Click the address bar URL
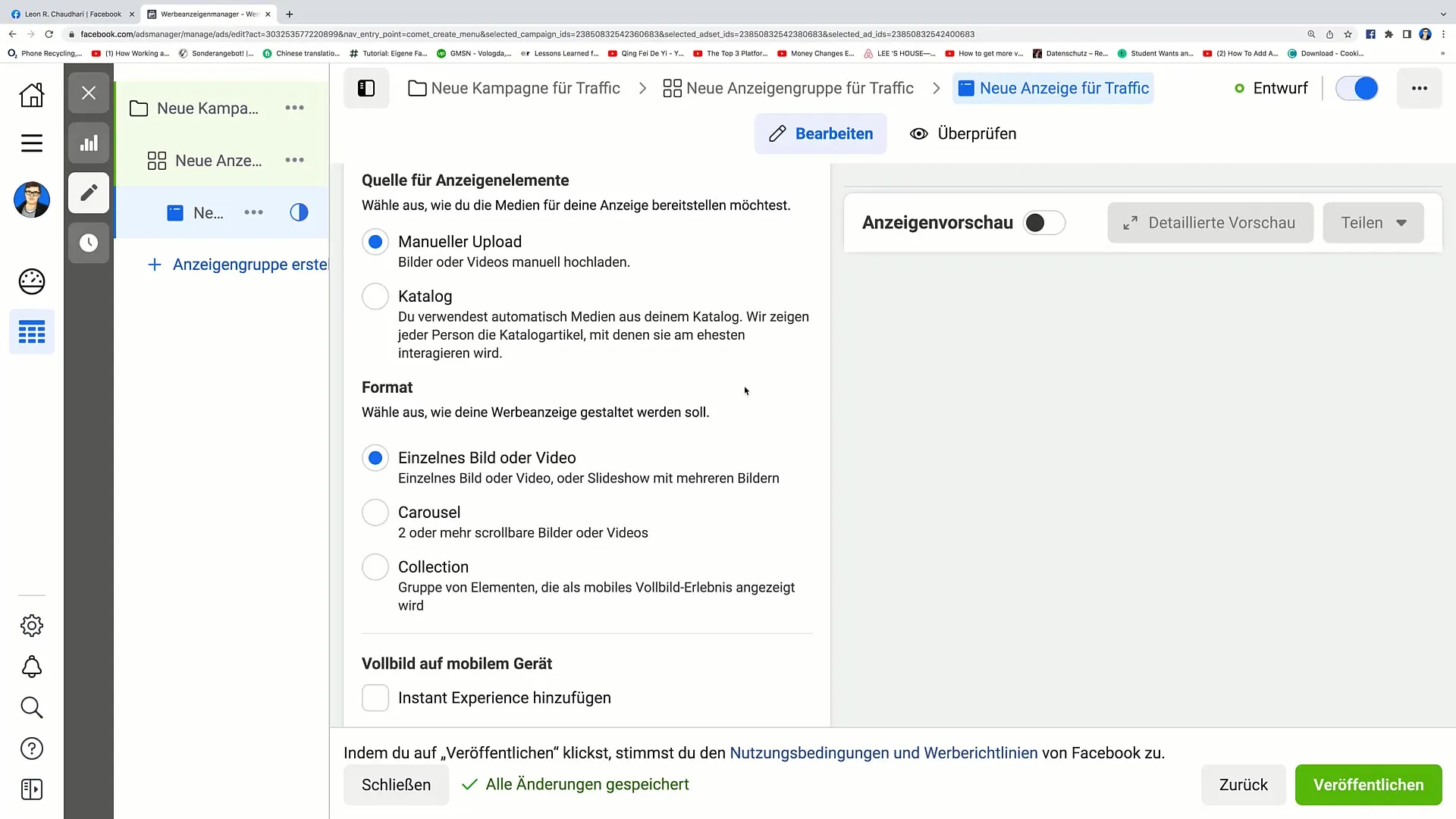This screenshot has height=819, width=1456. point(527,34)
